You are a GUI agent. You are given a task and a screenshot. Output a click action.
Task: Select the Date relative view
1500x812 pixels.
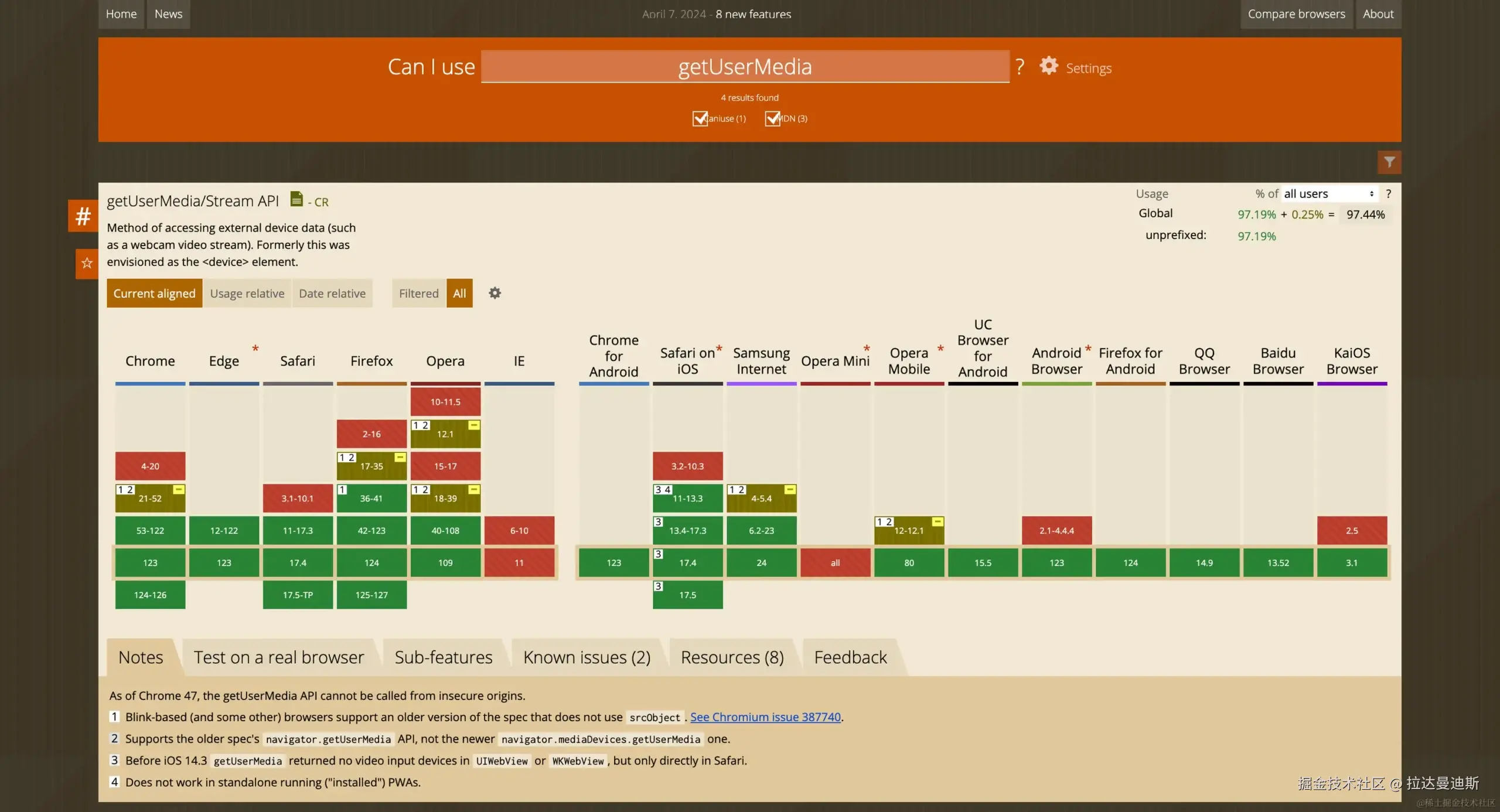point(332,293)
